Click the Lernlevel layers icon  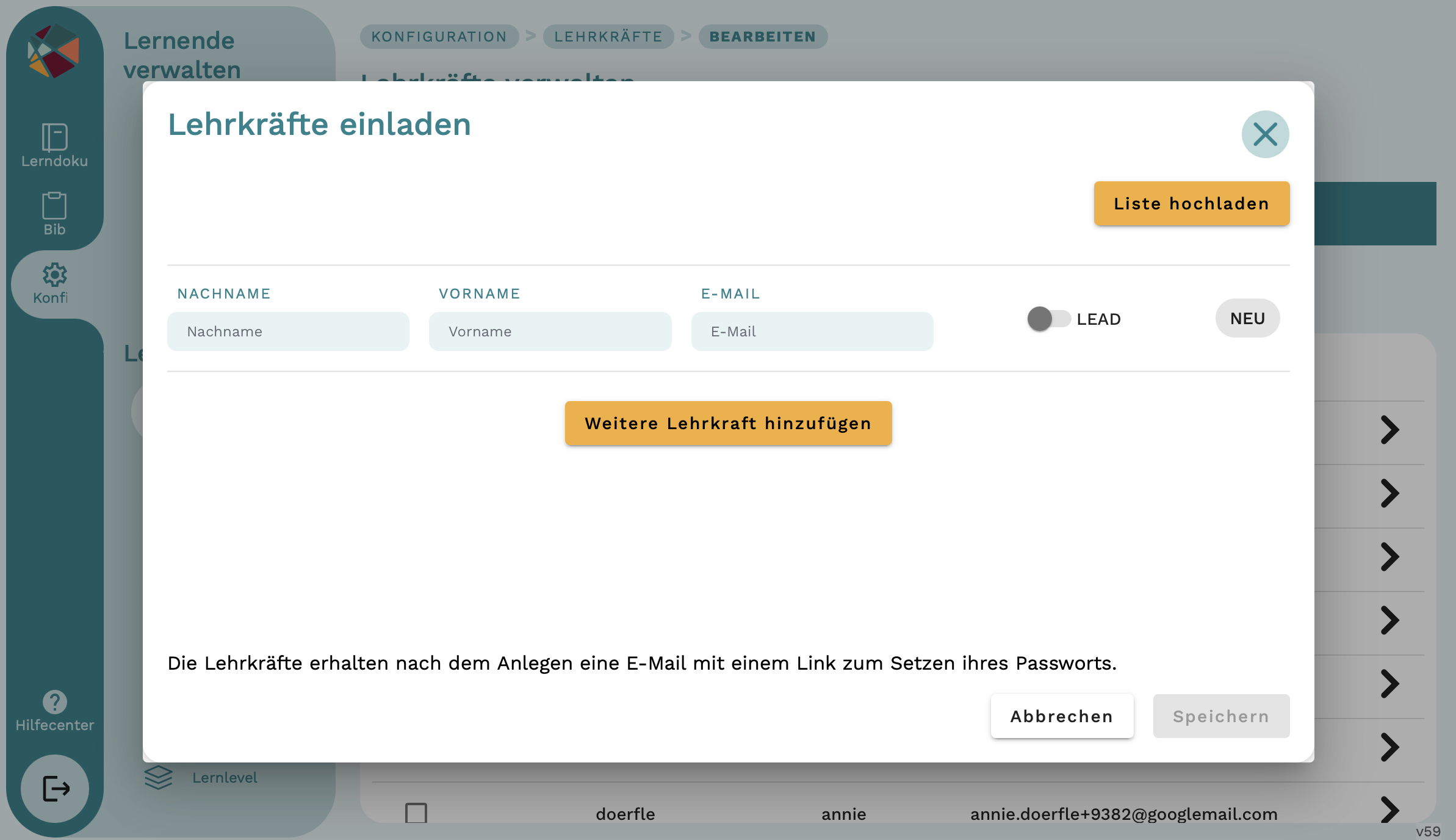(x=158, y=777)
